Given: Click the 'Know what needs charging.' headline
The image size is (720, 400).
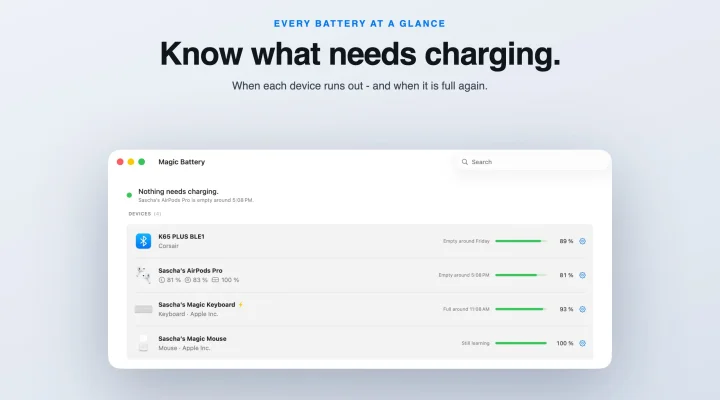Looking at the screenshot, I should click(360, 54).
